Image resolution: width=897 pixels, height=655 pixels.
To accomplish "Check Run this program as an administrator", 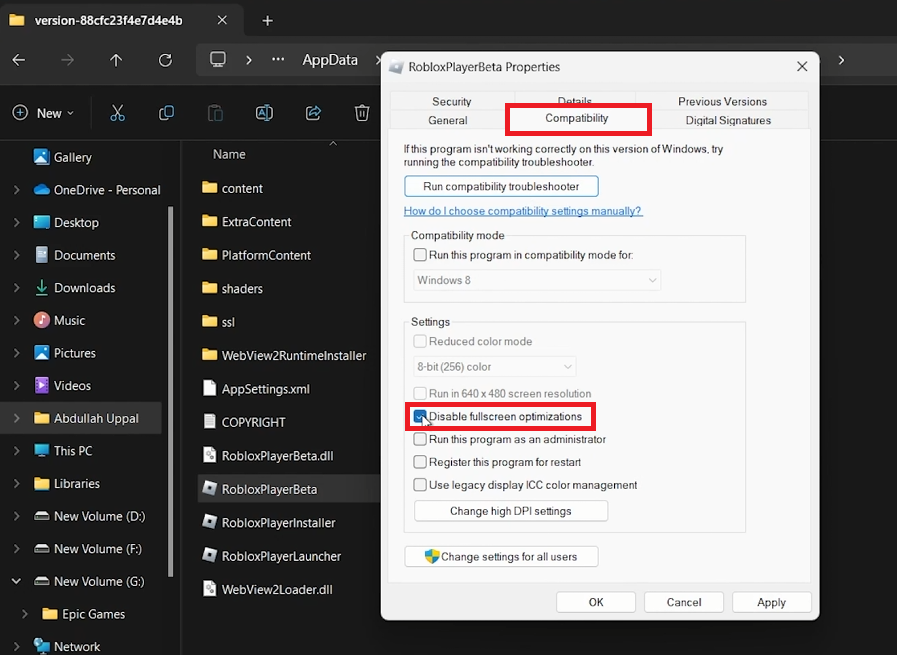I will (x=420, y=439).
